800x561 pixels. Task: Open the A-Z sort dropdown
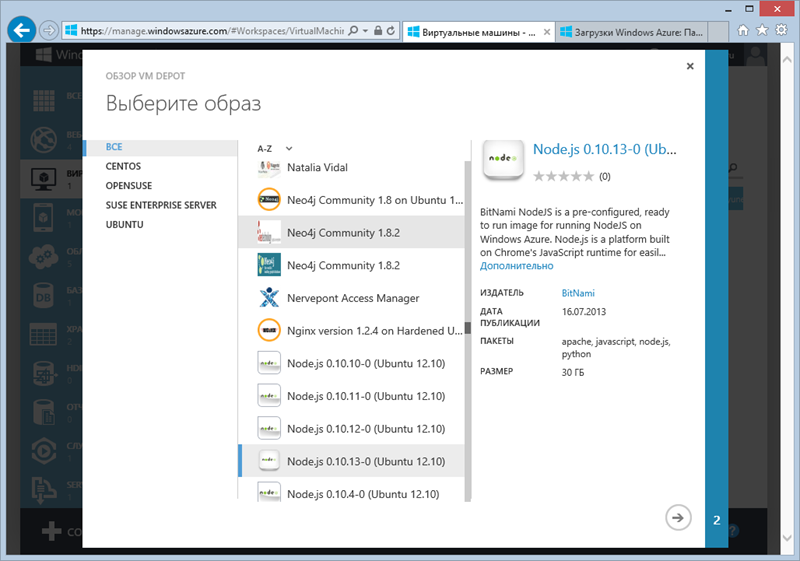[275, 149]
